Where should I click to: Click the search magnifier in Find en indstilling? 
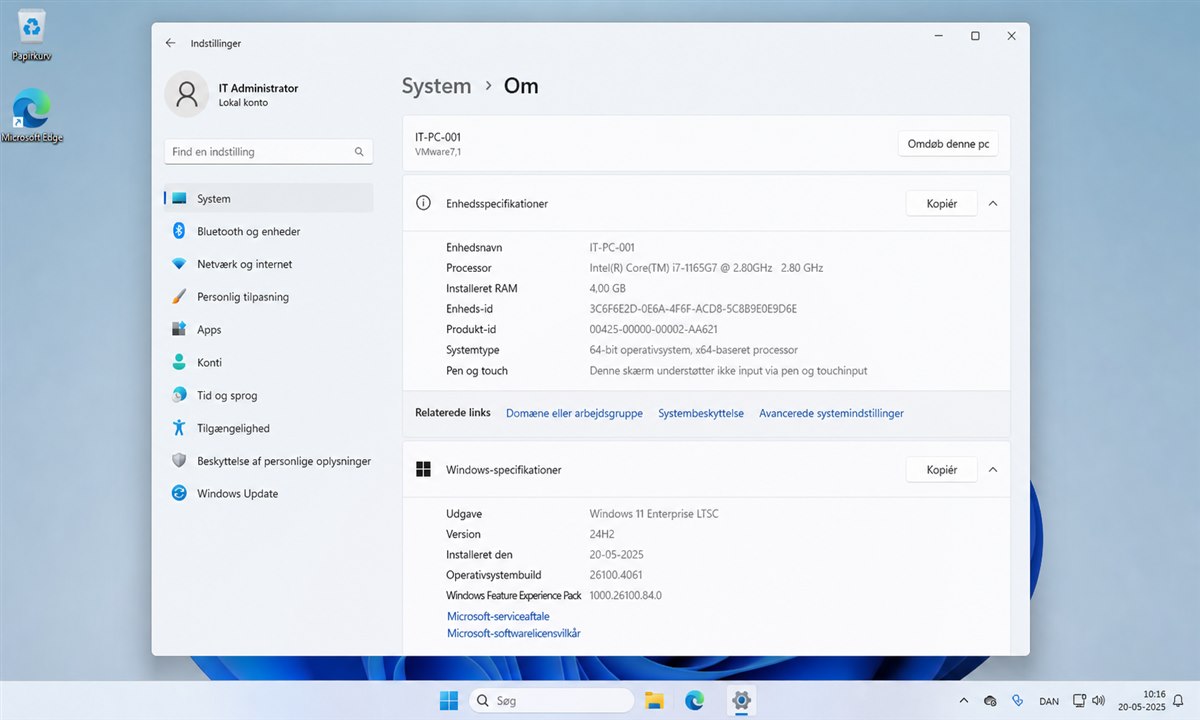click(359, 152)
